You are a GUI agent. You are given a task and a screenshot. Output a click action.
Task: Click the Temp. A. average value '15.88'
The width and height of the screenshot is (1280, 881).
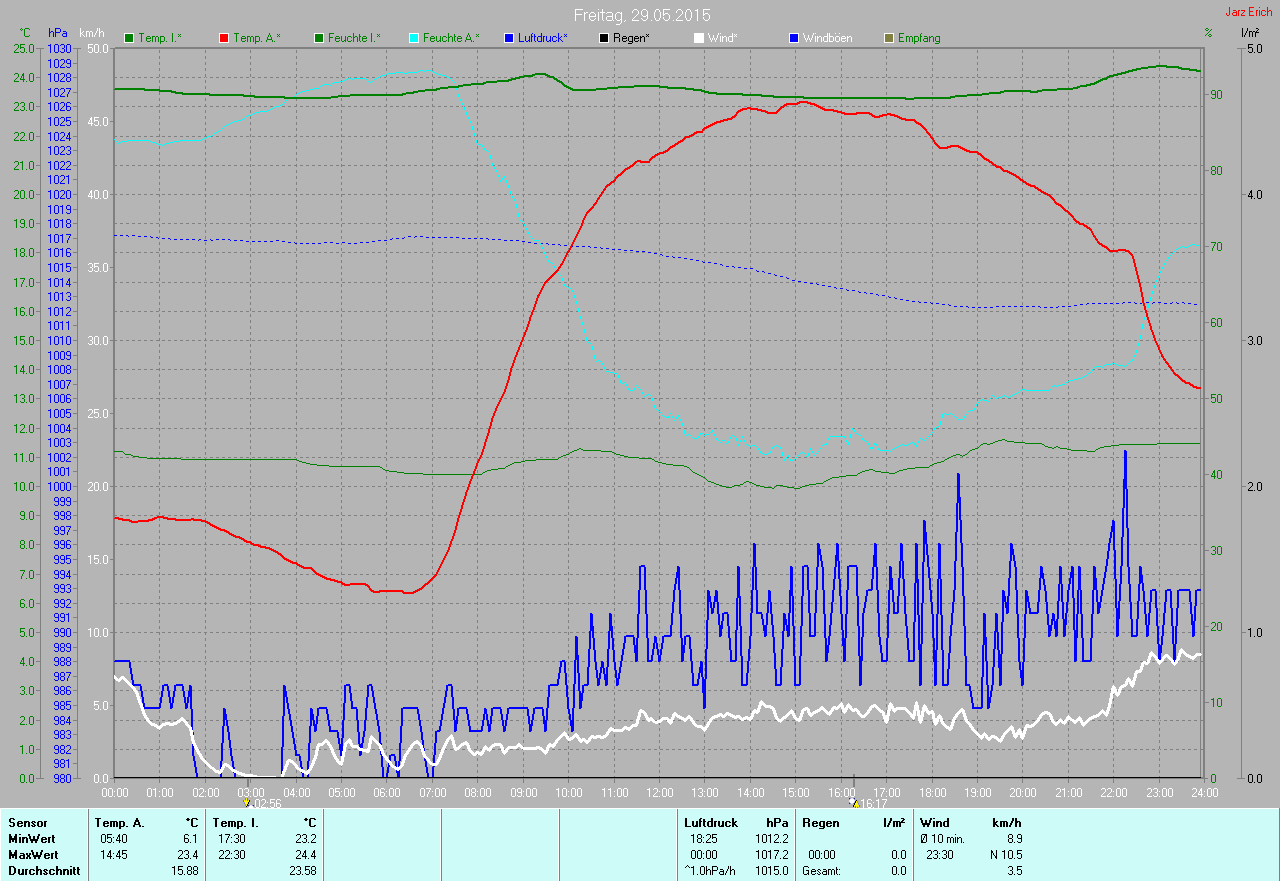pyautogui.click(x=184, y=871)
